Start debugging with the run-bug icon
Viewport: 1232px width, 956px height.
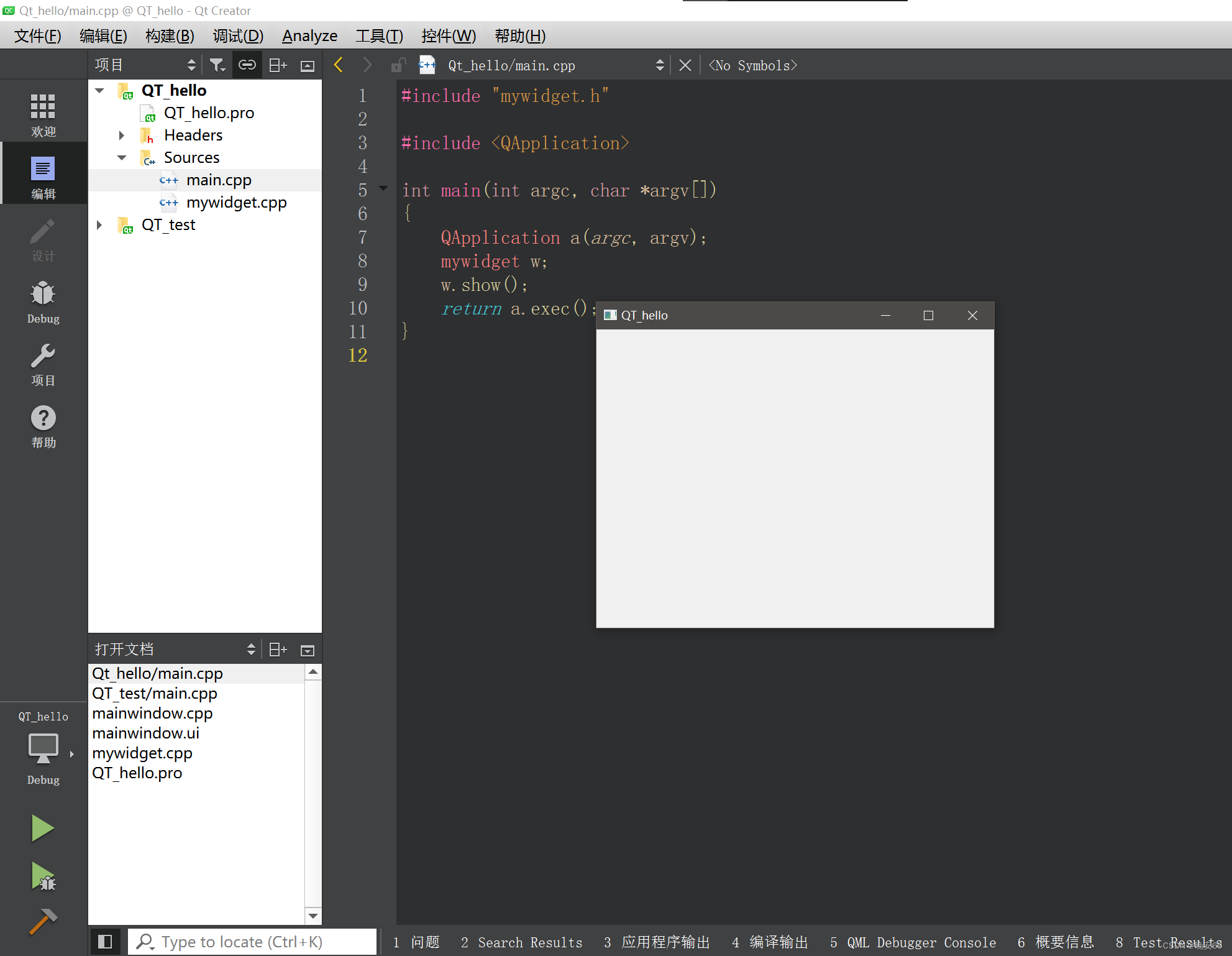pyautogui.click(x=43, y=876)
